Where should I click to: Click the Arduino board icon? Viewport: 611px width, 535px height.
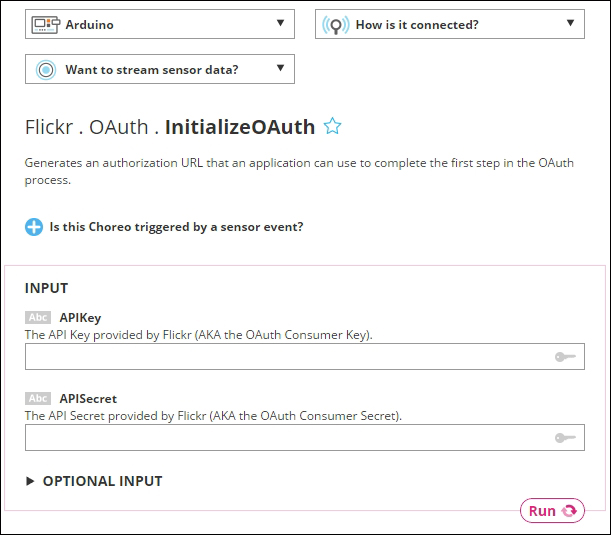[46, 25]
